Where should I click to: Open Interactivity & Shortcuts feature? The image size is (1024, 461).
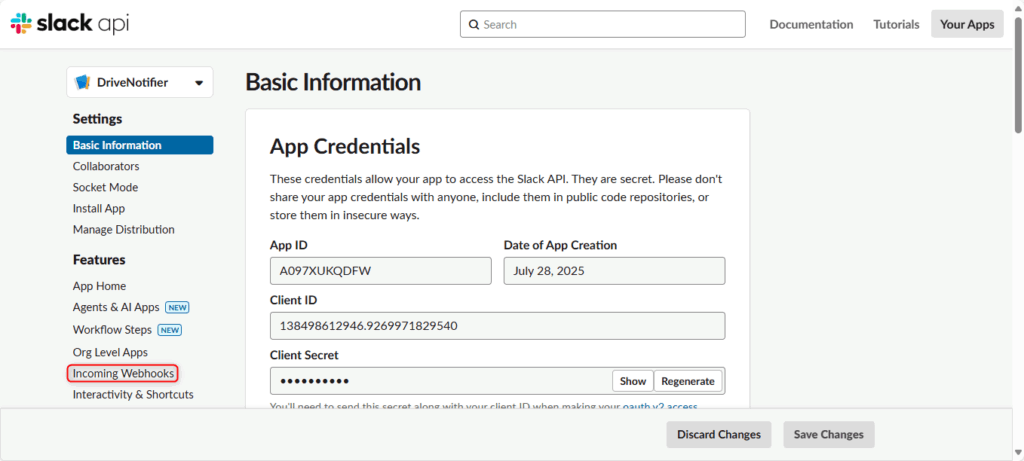pyautogui.click(x=133, y=394)
